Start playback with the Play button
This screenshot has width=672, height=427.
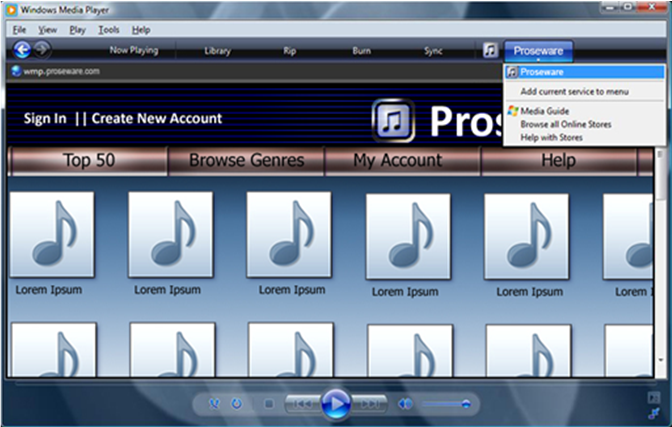point(336,404)
